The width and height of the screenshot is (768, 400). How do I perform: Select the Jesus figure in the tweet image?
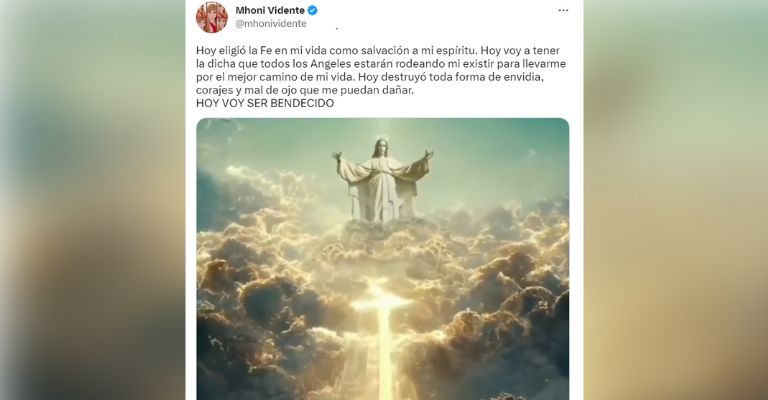(382, 180)
